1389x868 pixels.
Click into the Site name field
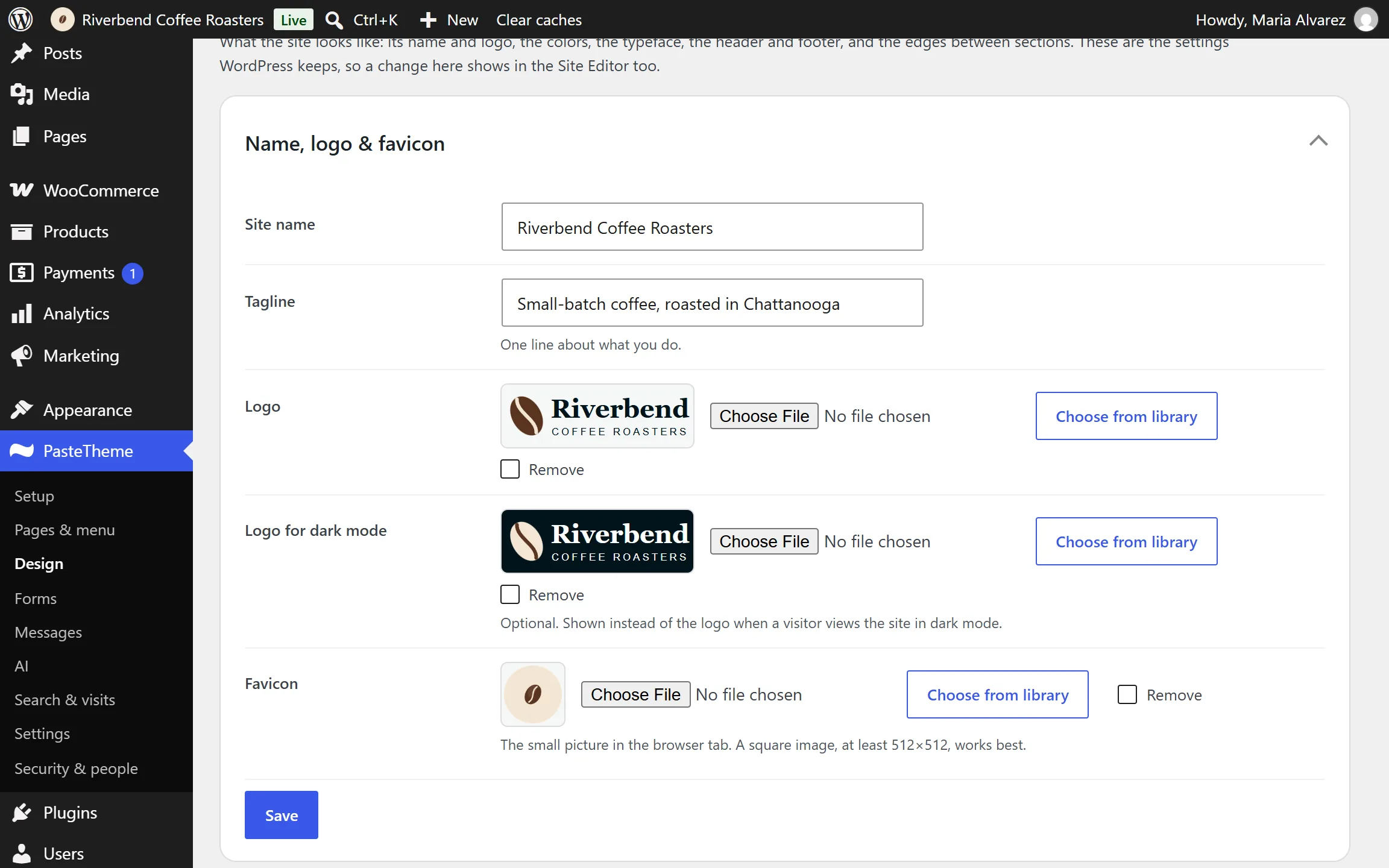click(x=712, y=227)
